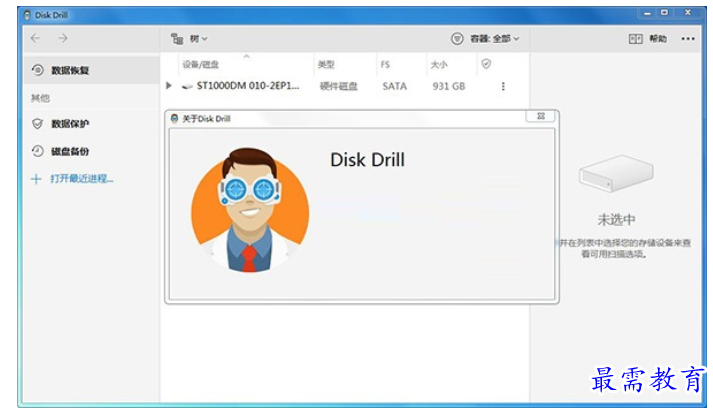Open the 帮助 help menu
The width and height of the screenshot is (713, 411).
click(658, 39)
